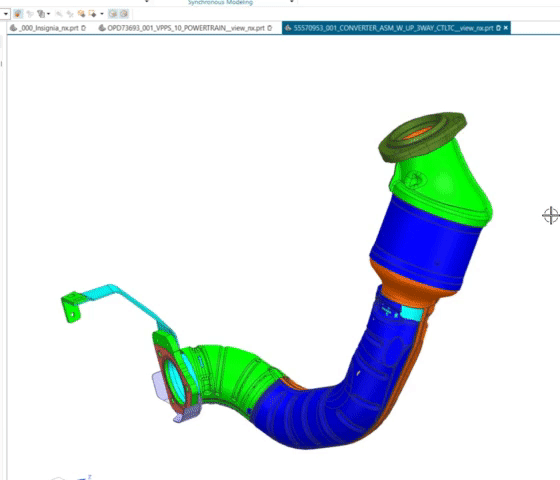Toggle the second highlighted toolbar button
560x480 pixels.
[124, 14]
